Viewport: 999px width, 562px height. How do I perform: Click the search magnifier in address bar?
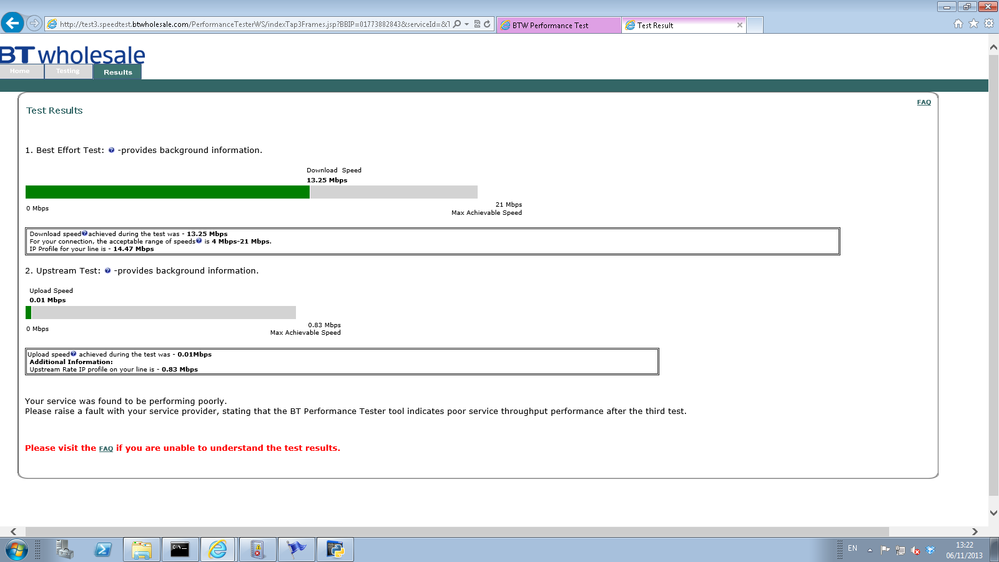coord(457,24)
